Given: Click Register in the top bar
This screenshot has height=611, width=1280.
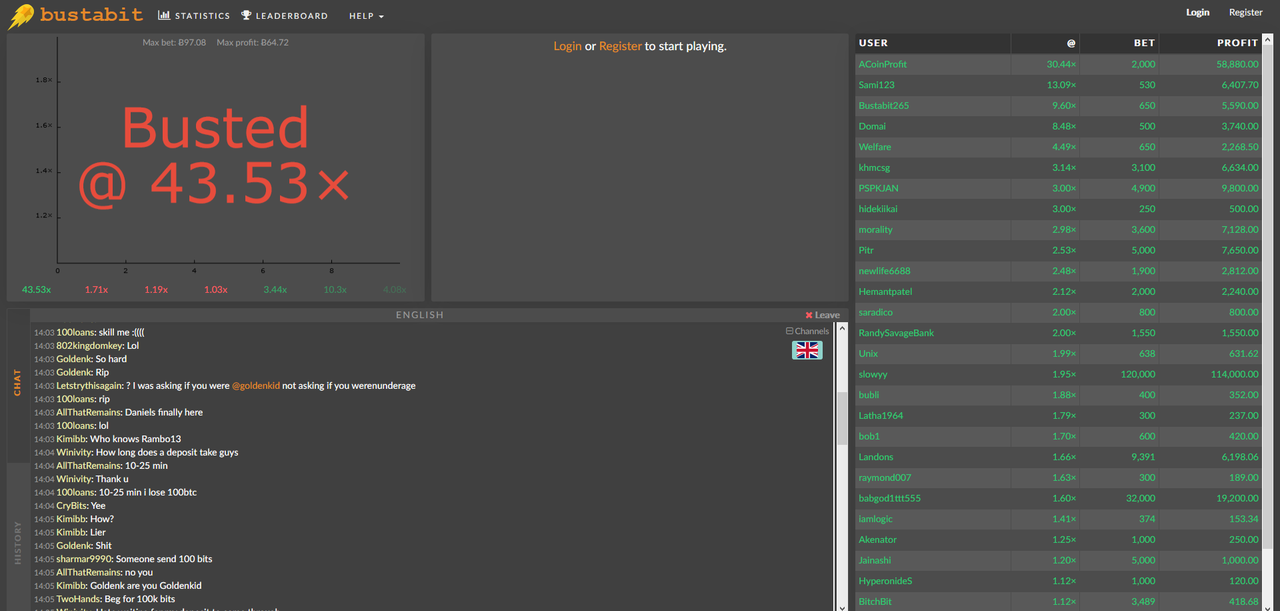Looking at the screenshot, I should 1246,13.
